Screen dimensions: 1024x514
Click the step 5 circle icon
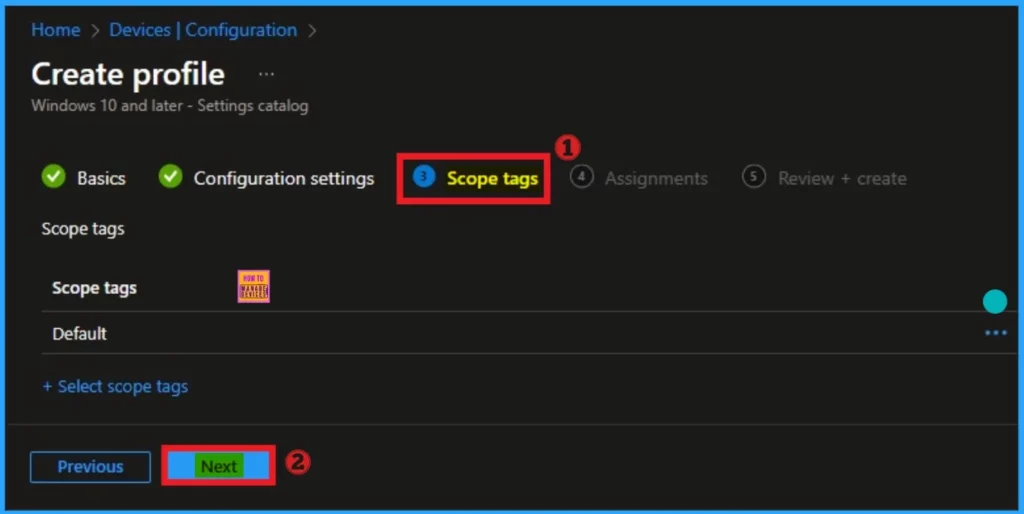[754, 176]
